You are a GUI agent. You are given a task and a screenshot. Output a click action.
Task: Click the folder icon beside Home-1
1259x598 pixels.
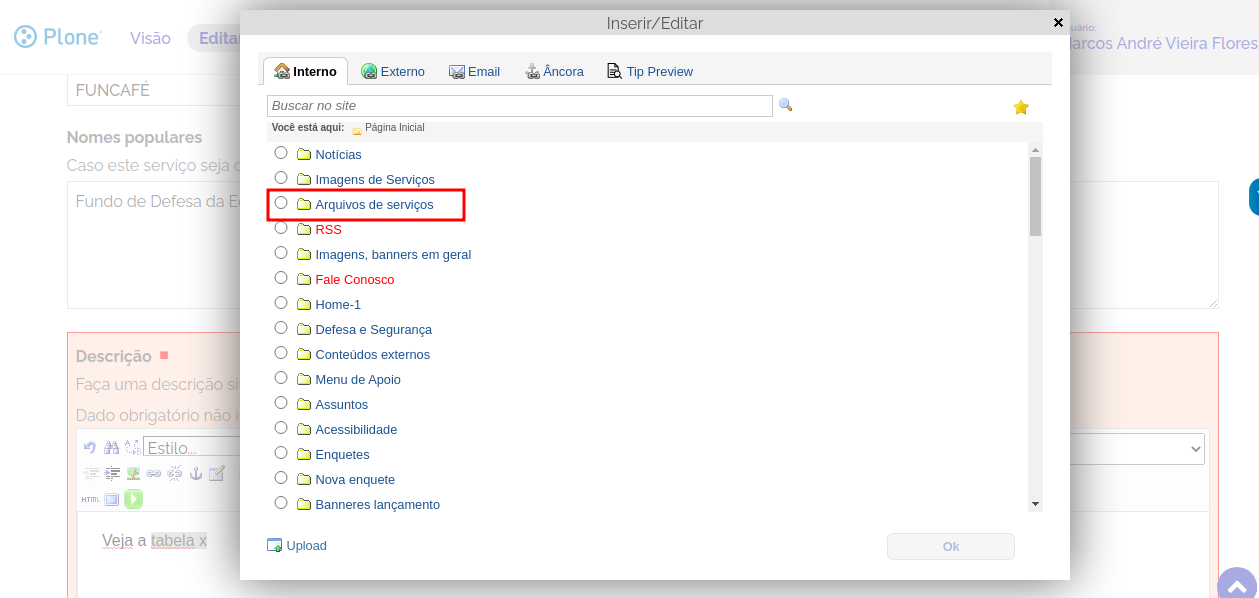tap(304, 304)
